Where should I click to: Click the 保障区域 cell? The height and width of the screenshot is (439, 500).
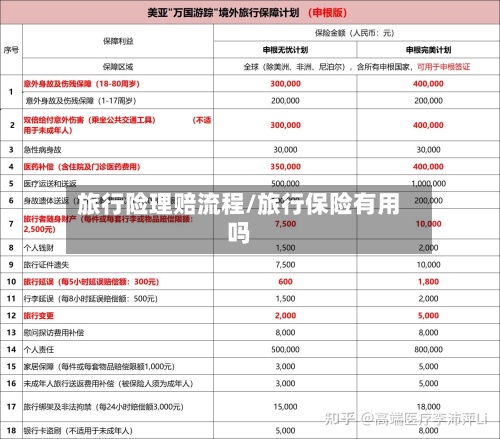click(x=118, y=67)
